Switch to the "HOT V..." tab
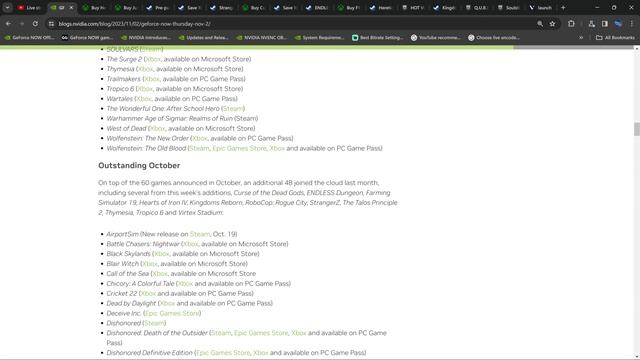 [413, 7]
